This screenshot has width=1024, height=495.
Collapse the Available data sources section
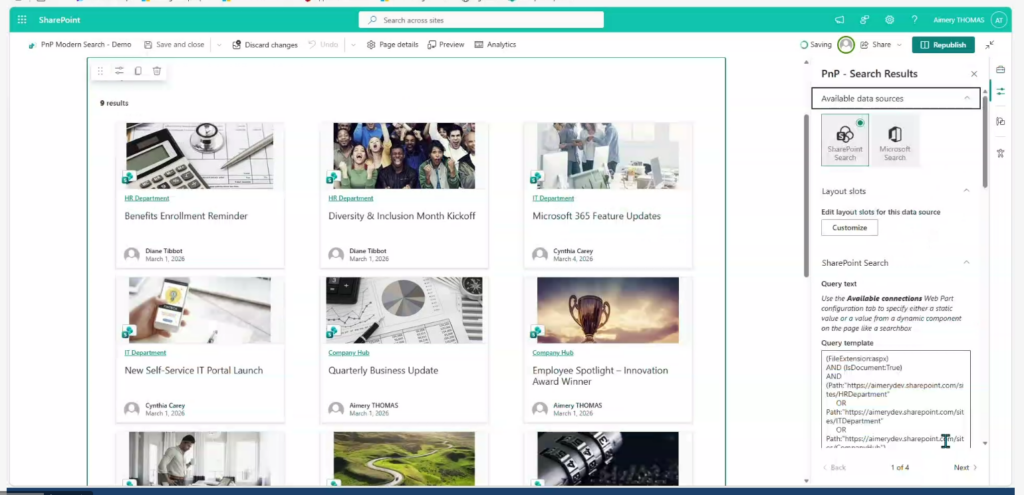(966, 99)
